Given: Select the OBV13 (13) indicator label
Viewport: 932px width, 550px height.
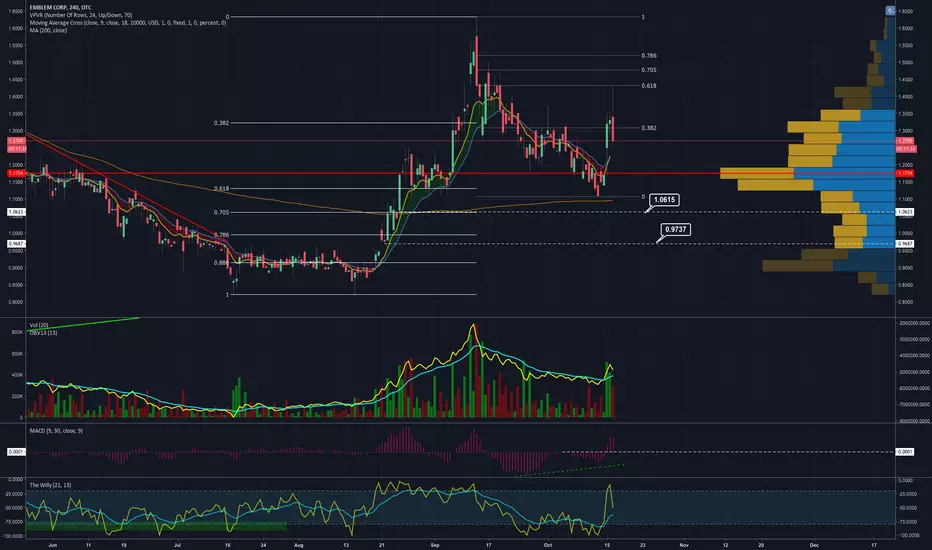Looking at the screenshot, I should click(x=43, y=333).
